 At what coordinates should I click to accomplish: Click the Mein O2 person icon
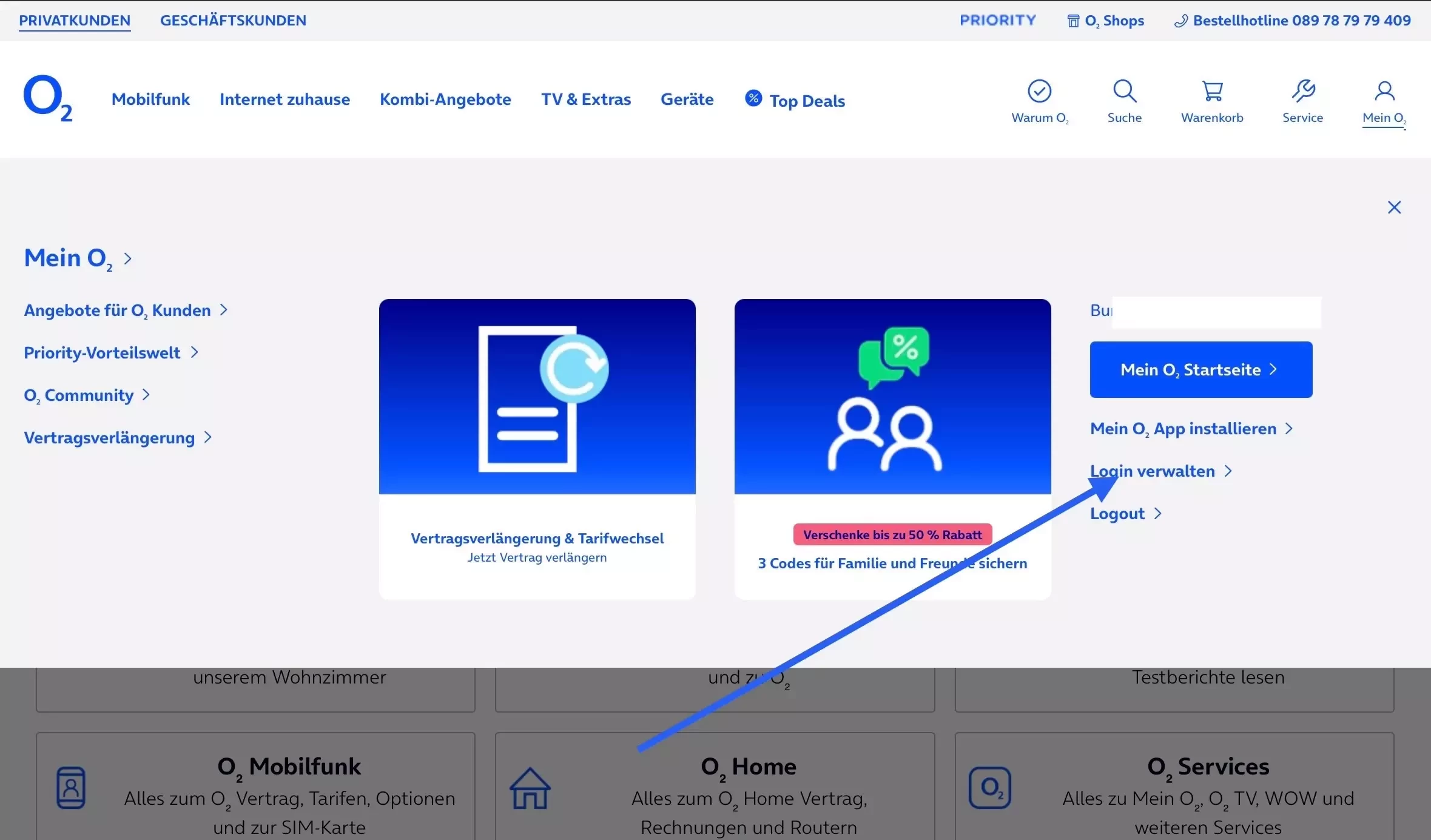pos(1384,92)
